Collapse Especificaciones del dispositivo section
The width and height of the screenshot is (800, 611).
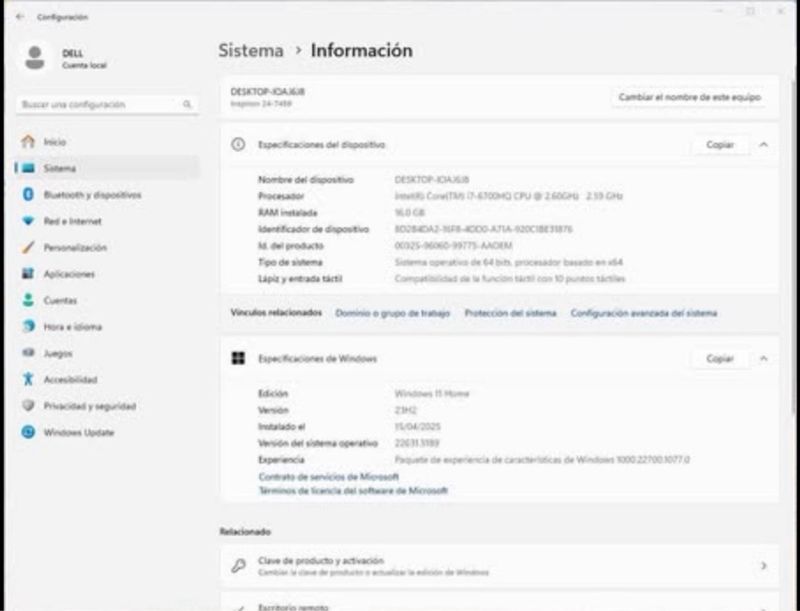pos(764,145)
